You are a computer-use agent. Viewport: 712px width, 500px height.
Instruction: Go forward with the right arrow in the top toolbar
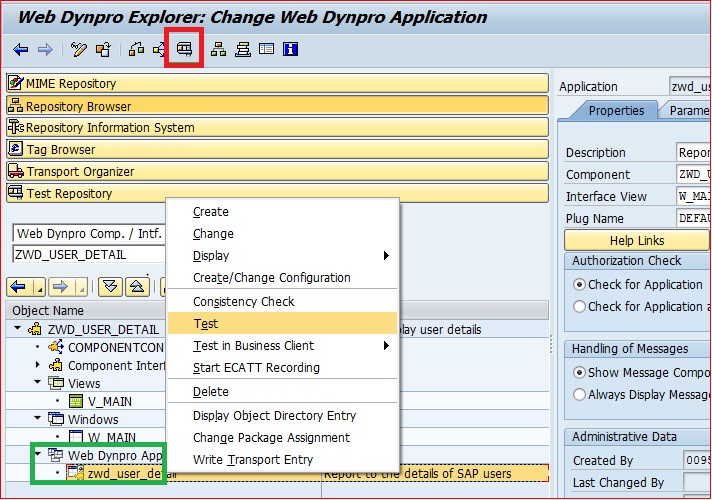(x=45, y=49)
